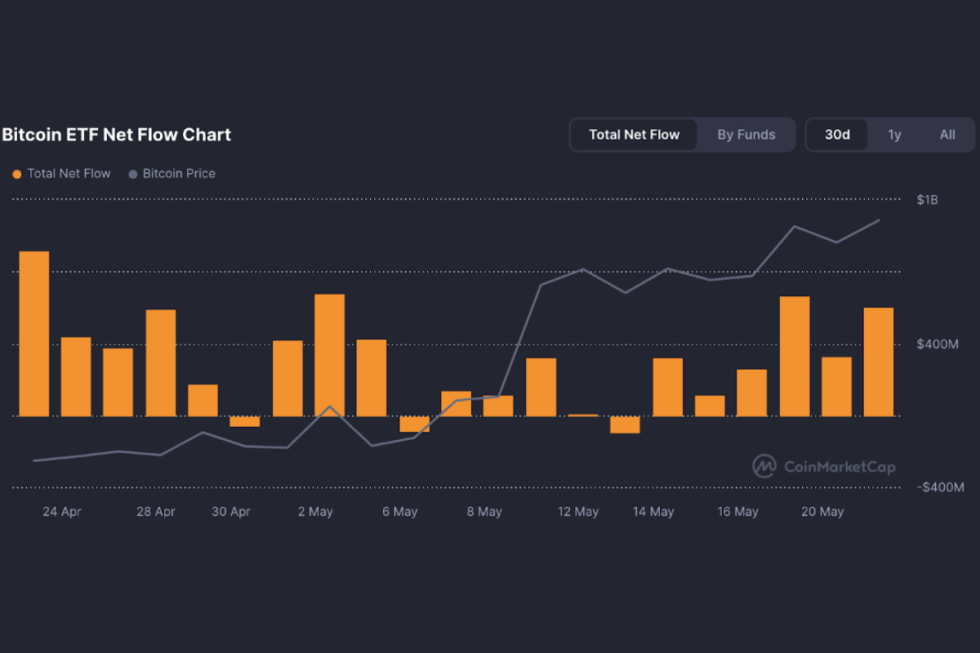Select the 30d time range

[x=837, y=135]
